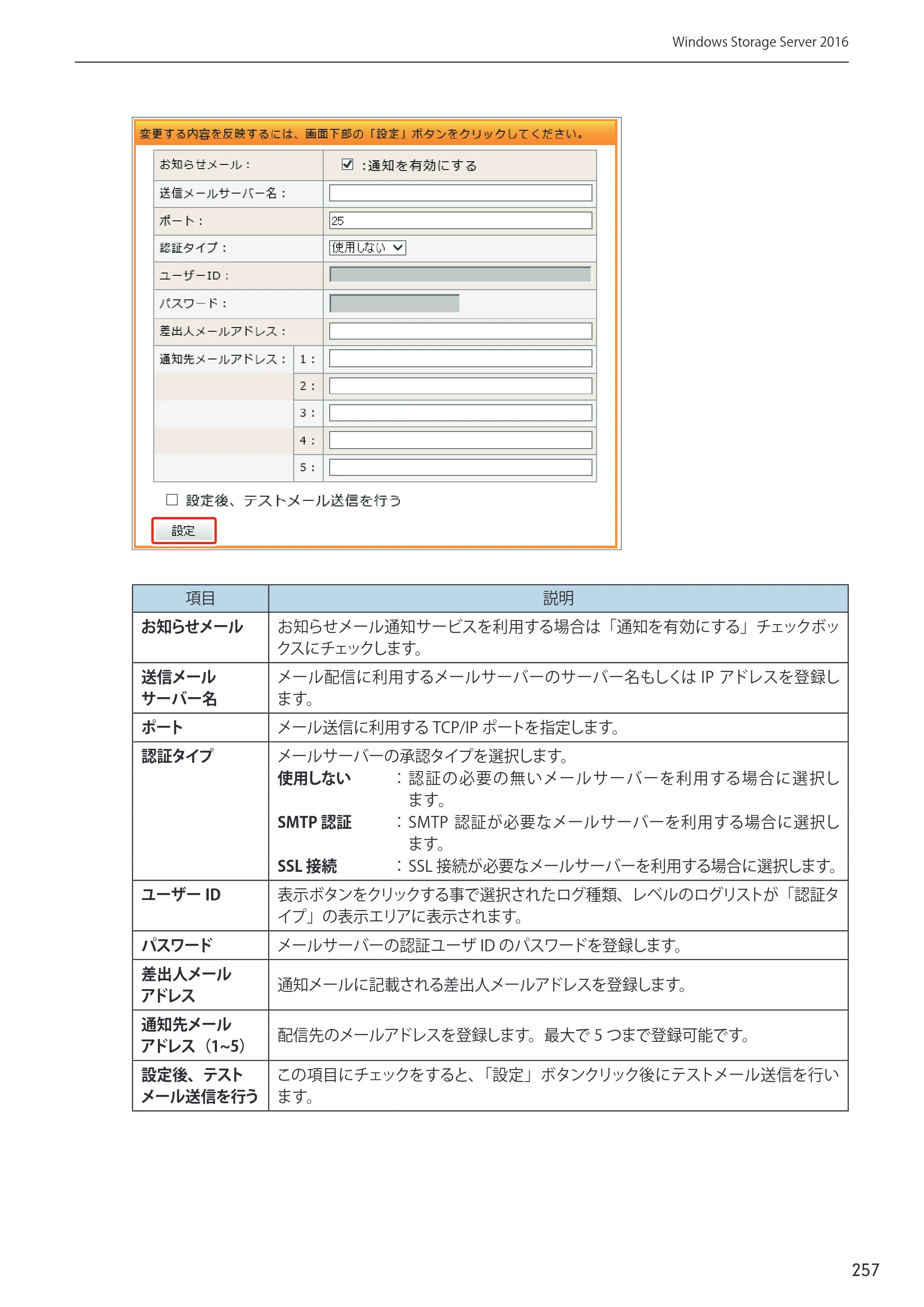The image size is (924, 1307).
Task: Select the ユーザー ID table row label
Action: click(181, 895)
